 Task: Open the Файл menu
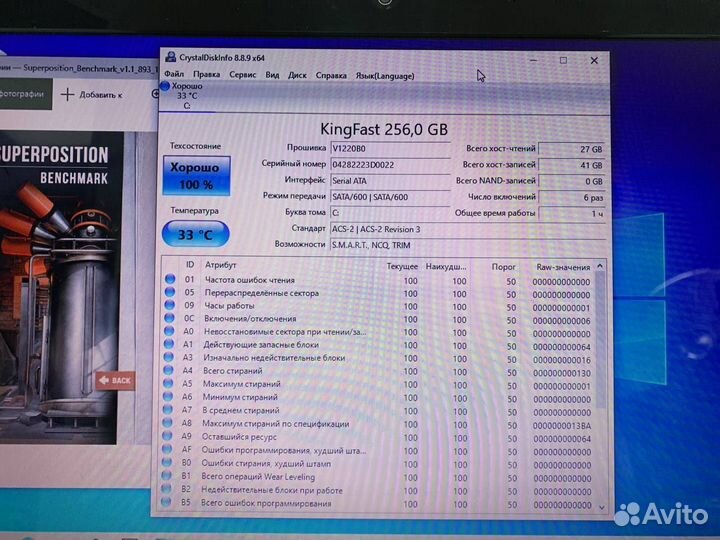(174, 74)
